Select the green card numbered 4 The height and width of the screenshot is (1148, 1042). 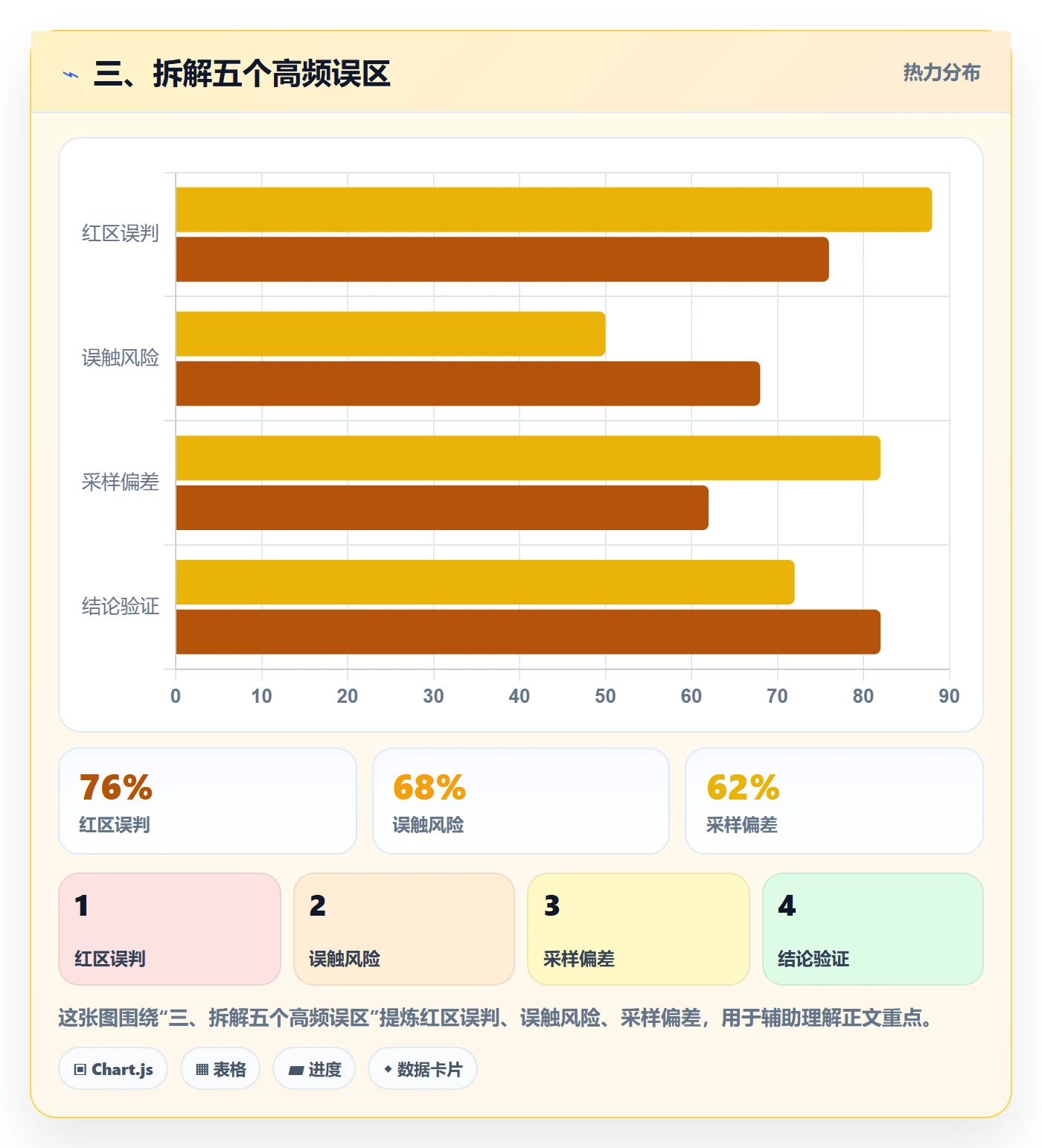873,929
